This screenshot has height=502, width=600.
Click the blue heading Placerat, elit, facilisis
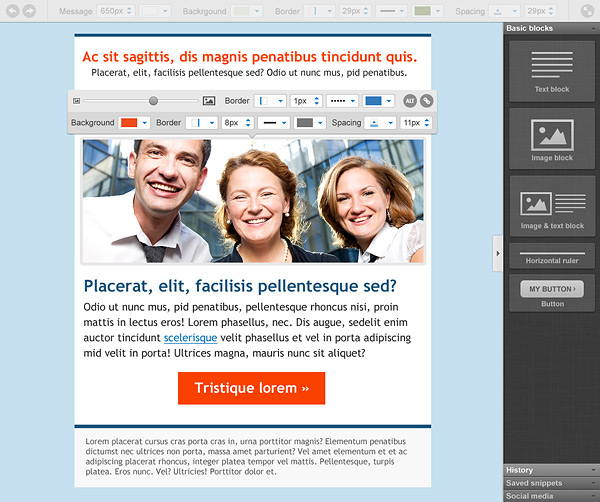point(240,286)
